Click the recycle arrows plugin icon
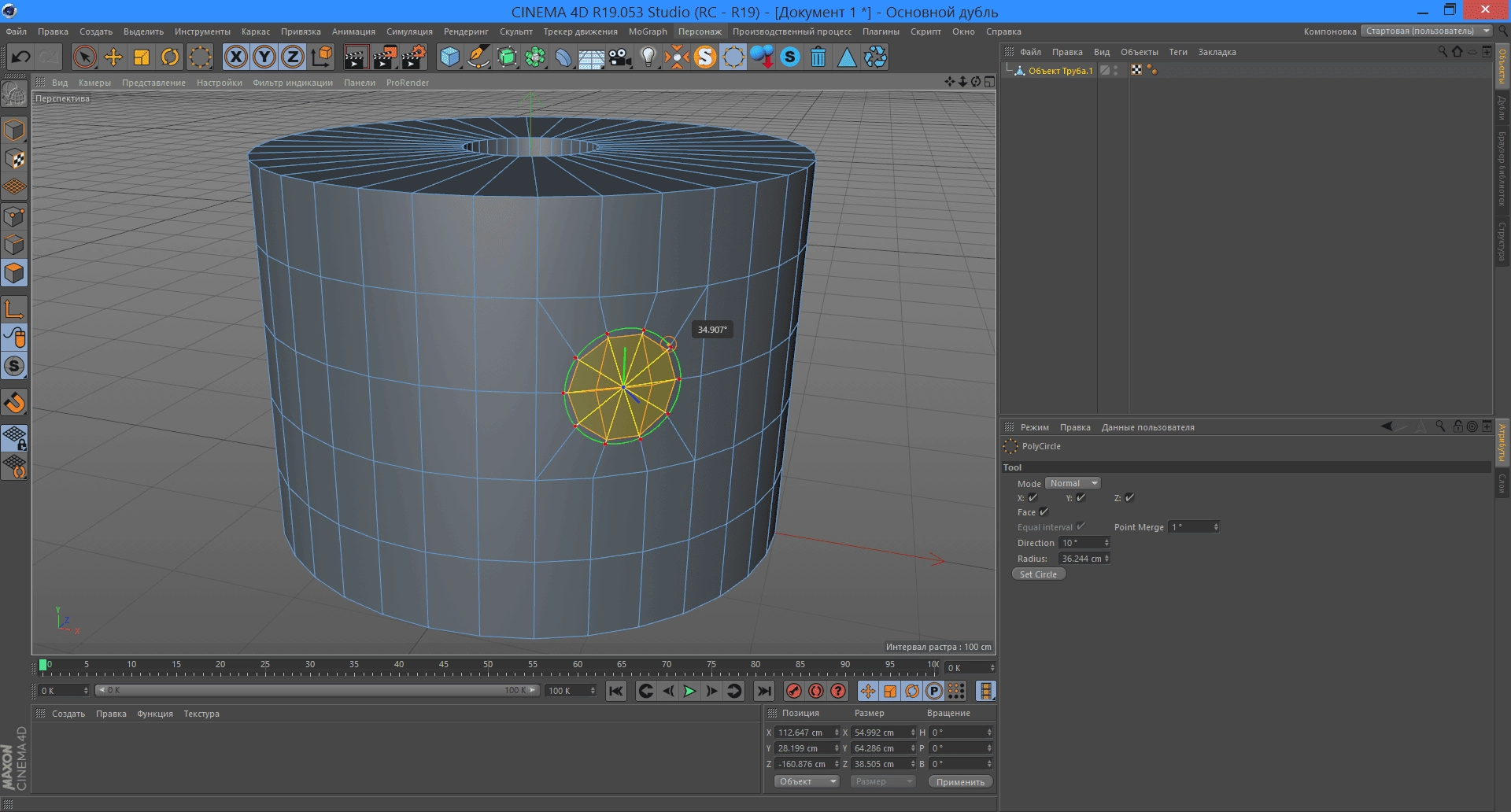Viewport: 1511px width, 812px height. pos(875,57)
